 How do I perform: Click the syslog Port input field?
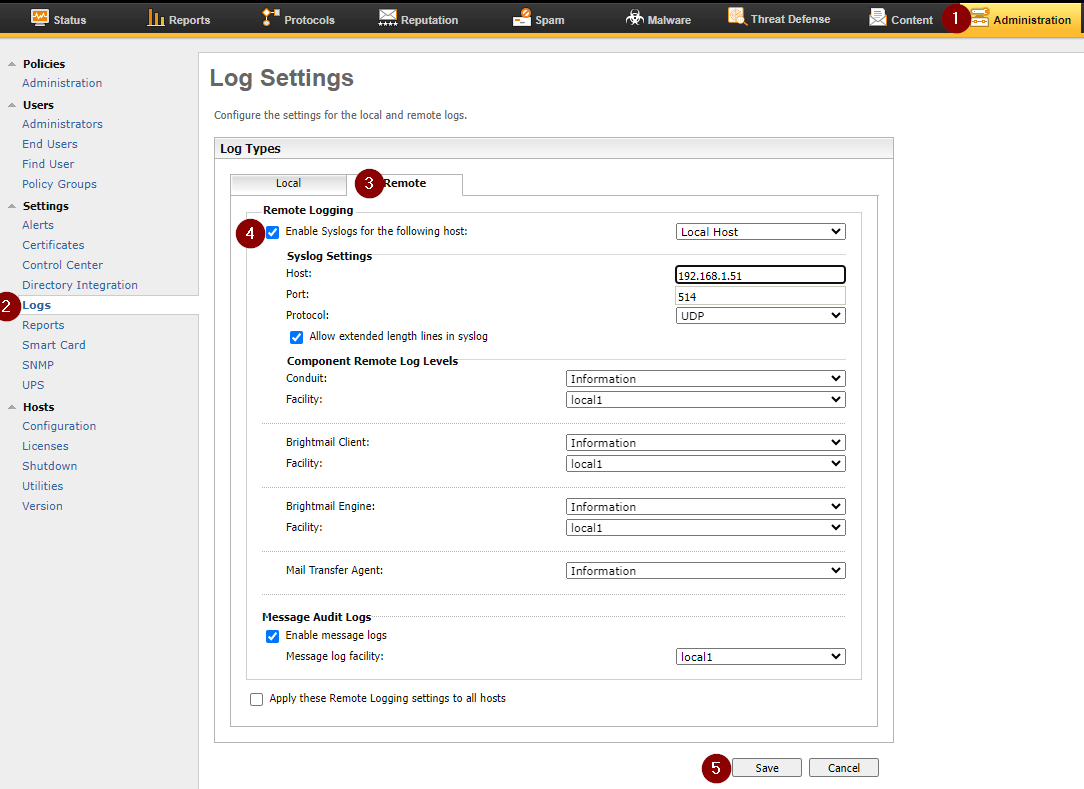pos(760,296)
